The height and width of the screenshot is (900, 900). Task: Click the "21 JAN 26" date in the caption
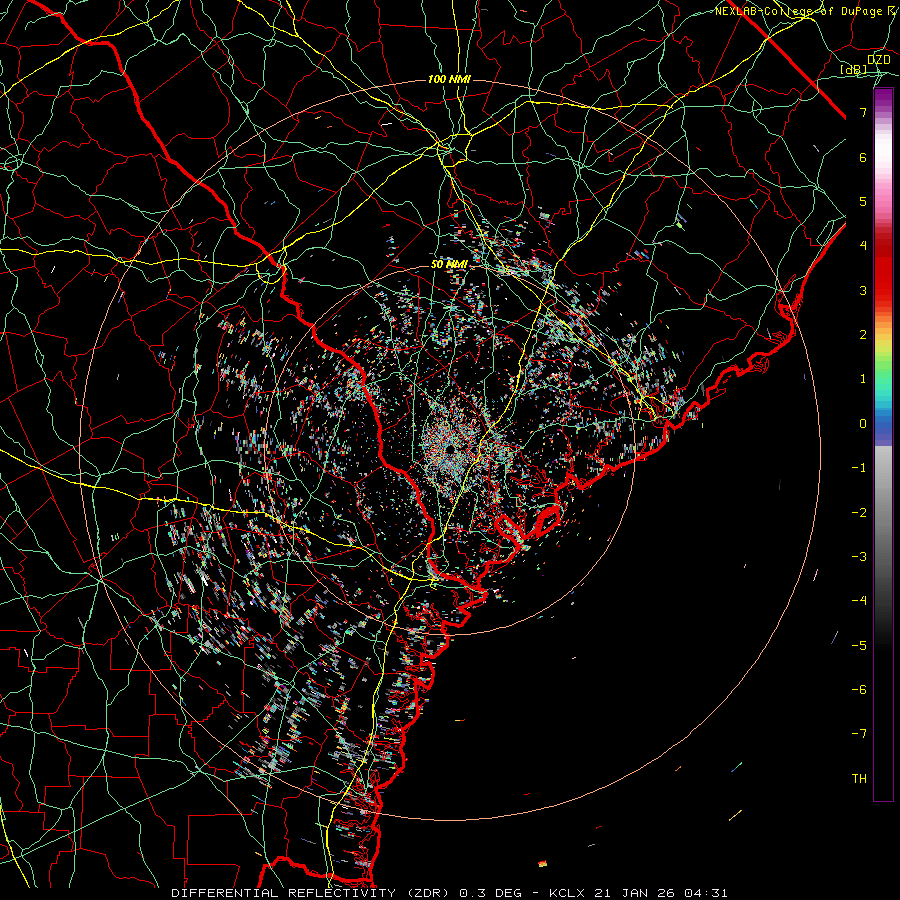634,893
